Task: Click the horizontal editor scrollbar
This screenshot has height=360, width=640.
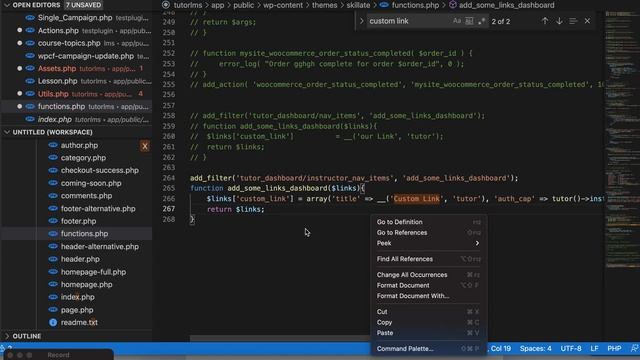Action: point(280,338)
